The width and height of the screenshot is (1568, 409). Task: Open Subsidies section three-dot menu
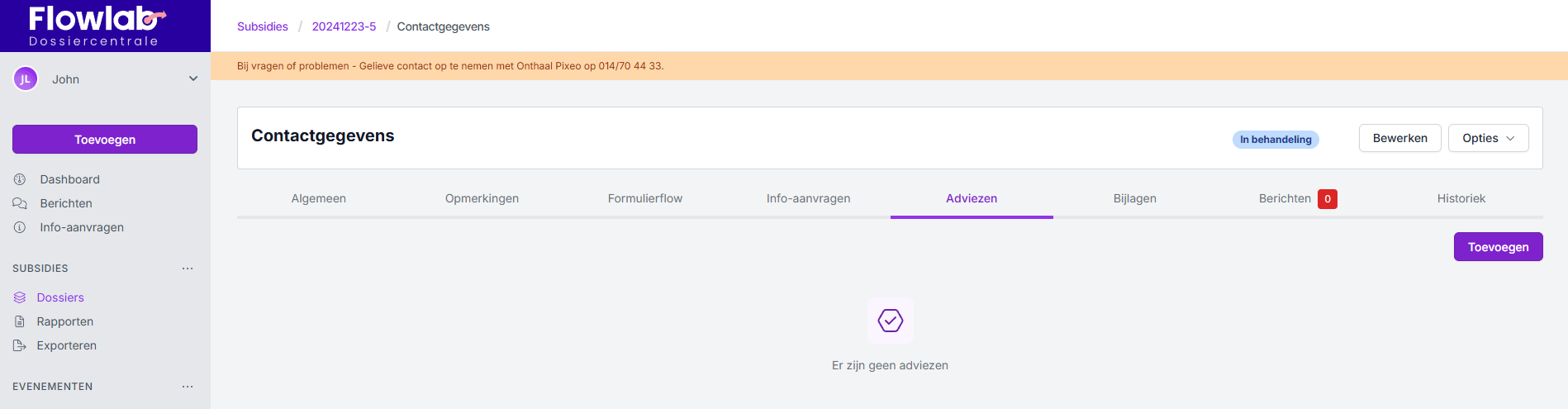pyautogui.click(x=188, y=269)
